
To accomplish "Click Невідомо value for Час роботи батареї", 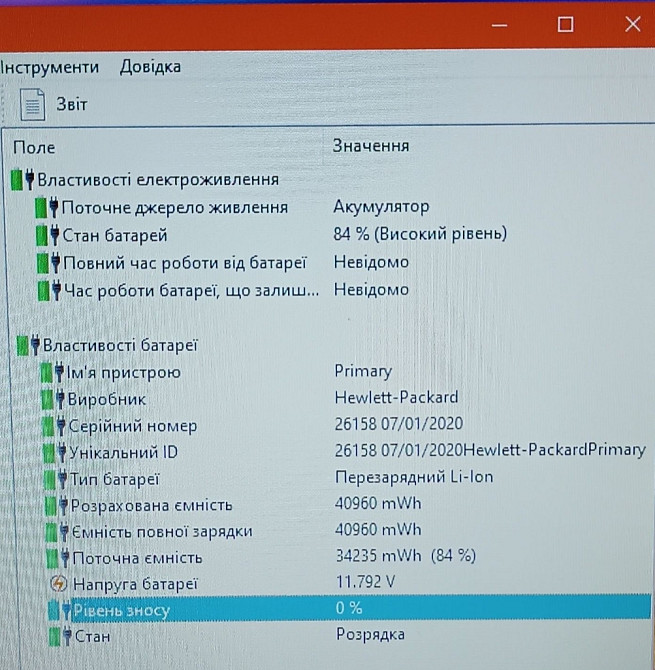I will click(371, 290).
